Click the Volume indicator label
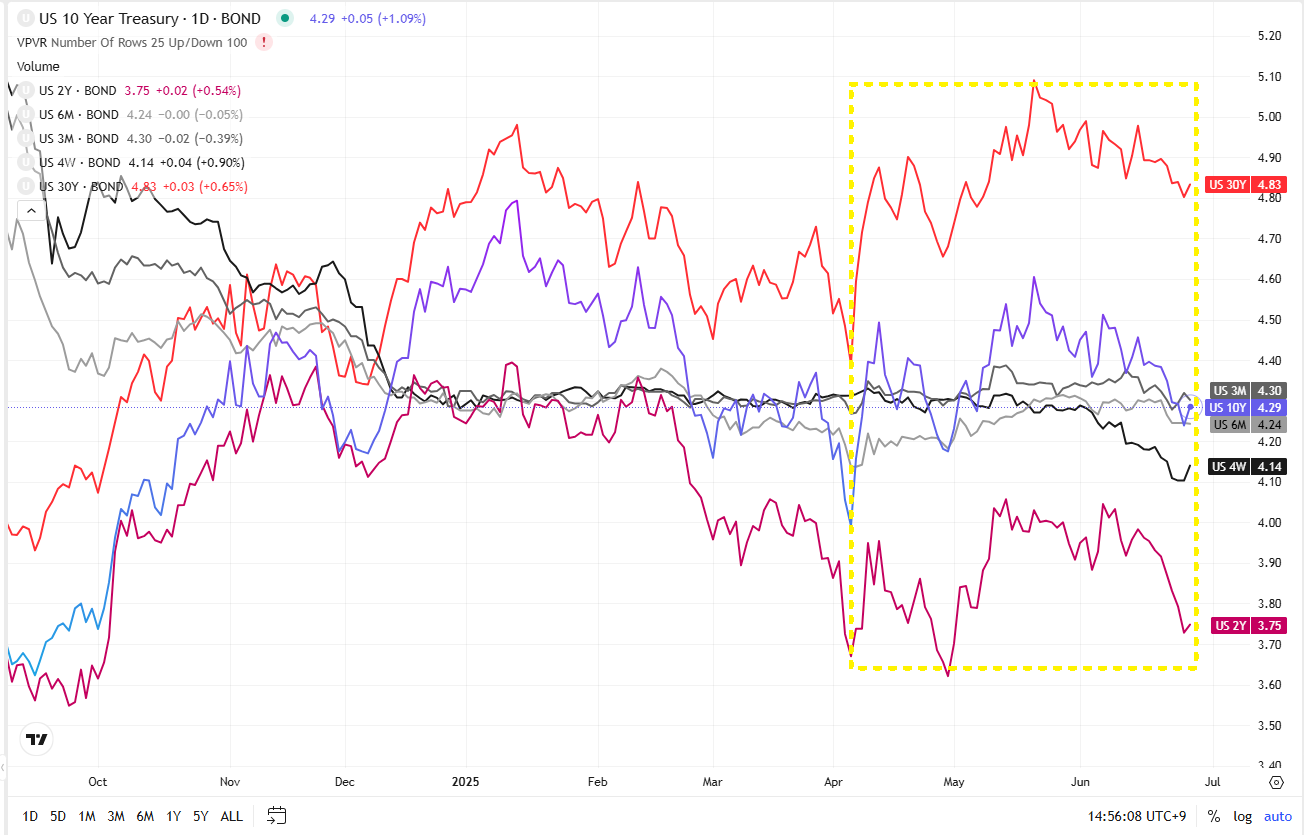 point(38,66)
